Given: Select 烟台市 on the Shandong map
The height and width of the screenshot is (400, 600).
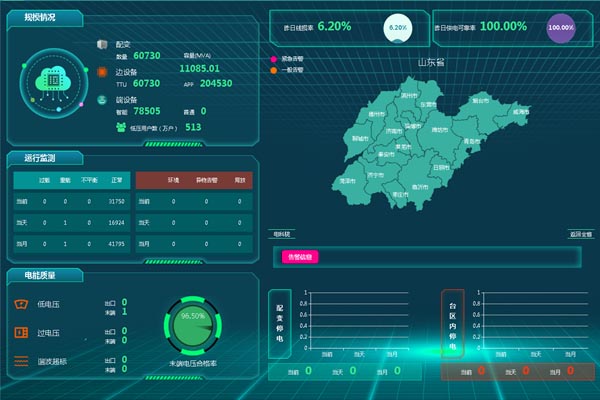Looking at the screenshot, I should [480, 100].
